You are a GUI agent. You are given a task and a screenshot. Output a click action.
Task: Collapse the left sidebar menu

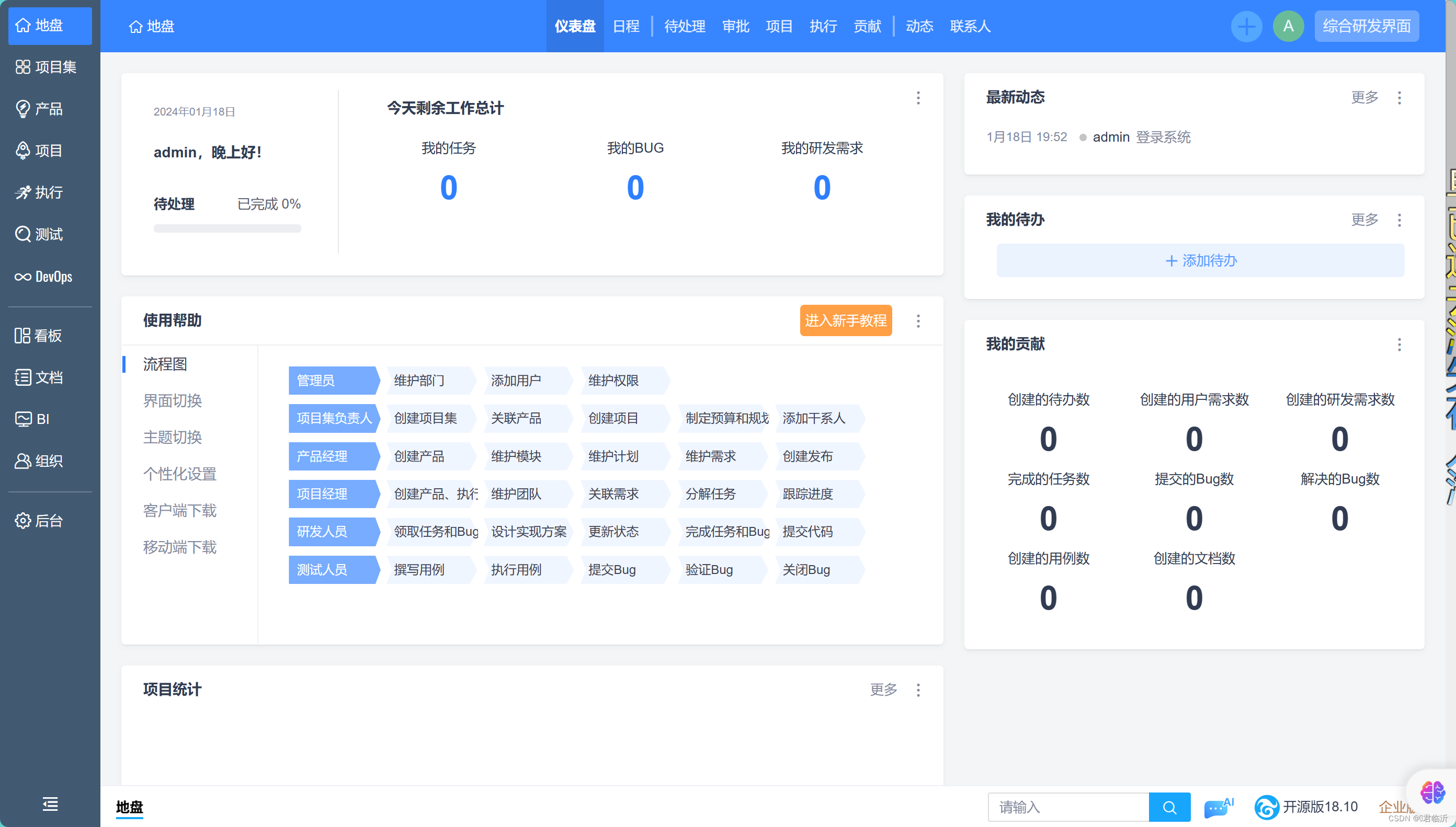coord(50,803)
